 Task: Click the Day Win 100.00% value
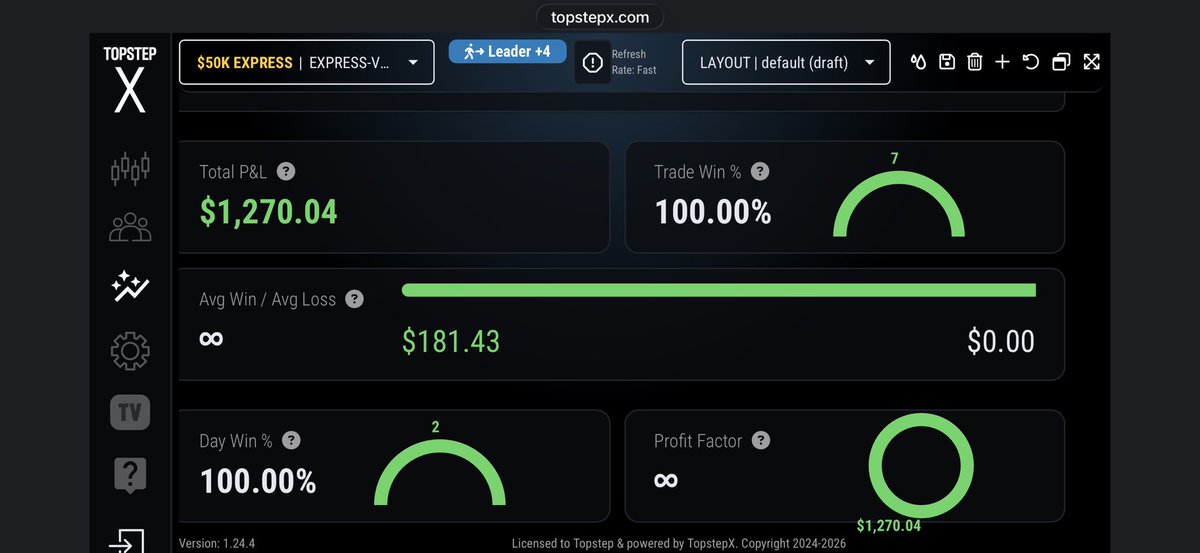coord(258,482)
